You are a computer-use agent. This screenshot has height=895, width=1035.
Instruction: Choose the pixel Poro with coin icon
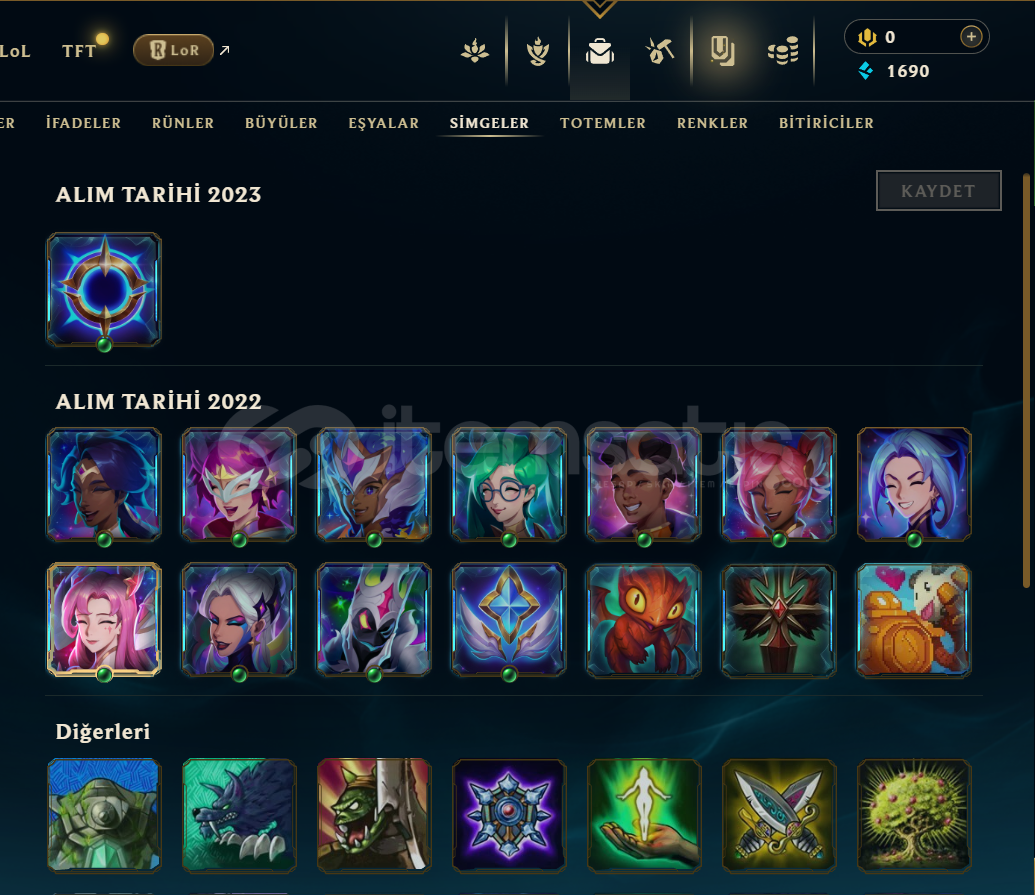[914, 620]
